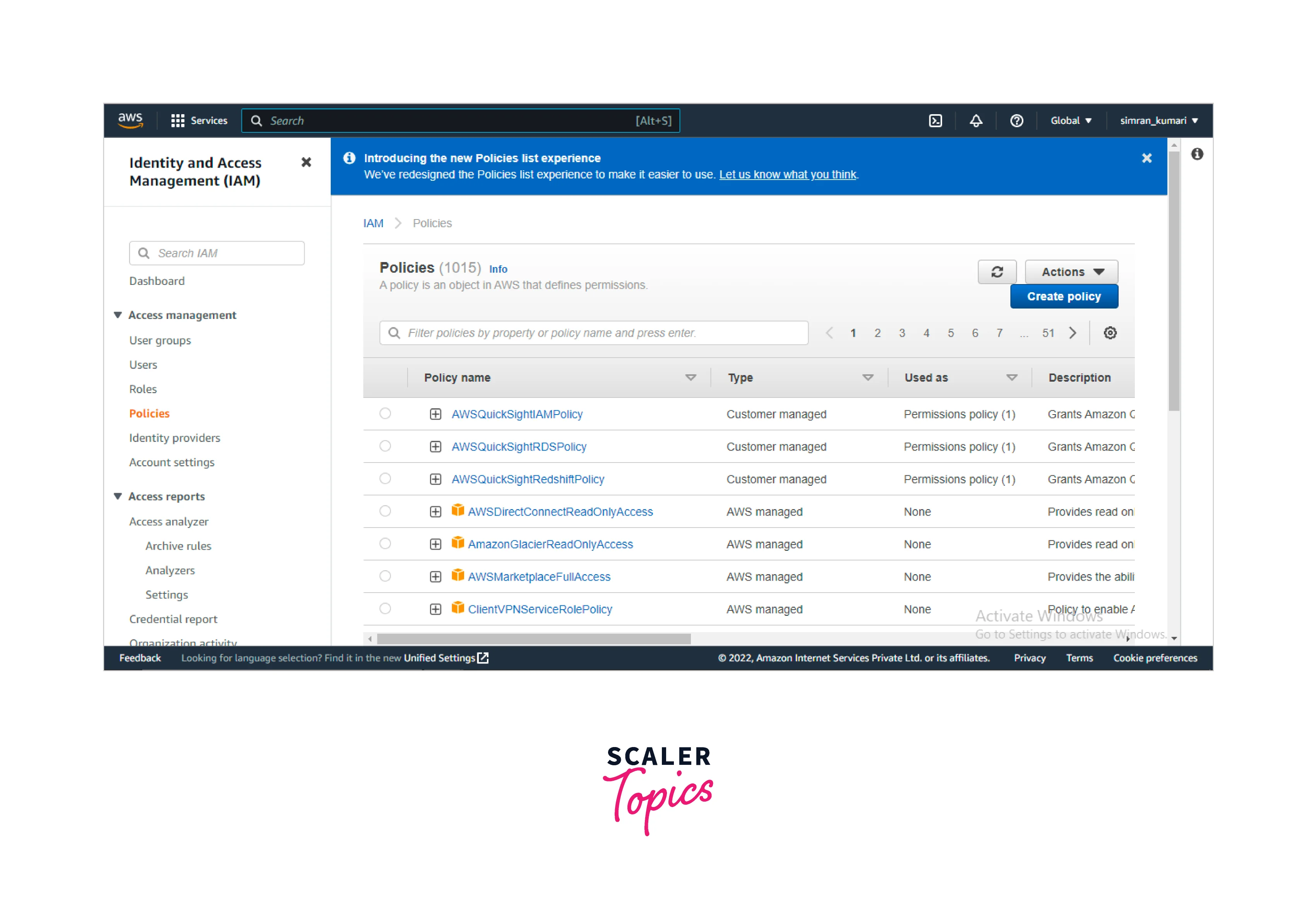Open the notifications bell icon
The image size is (1316, 910).
point(976,121)
